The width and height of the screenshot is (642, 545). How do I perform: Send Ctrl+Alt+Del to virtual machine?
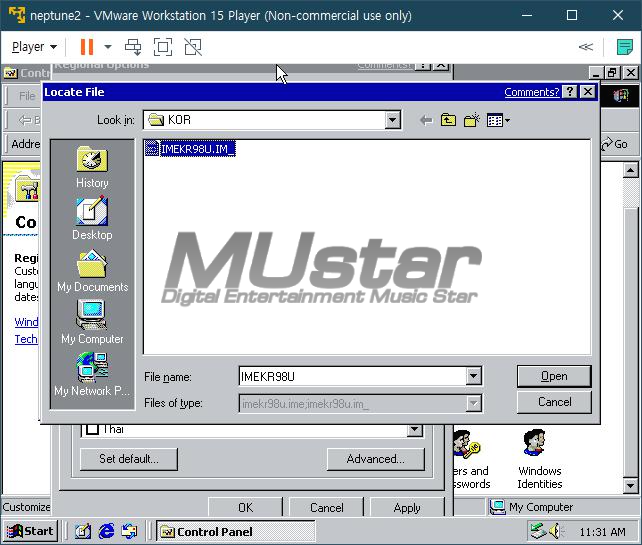click(x=133, y=47)
